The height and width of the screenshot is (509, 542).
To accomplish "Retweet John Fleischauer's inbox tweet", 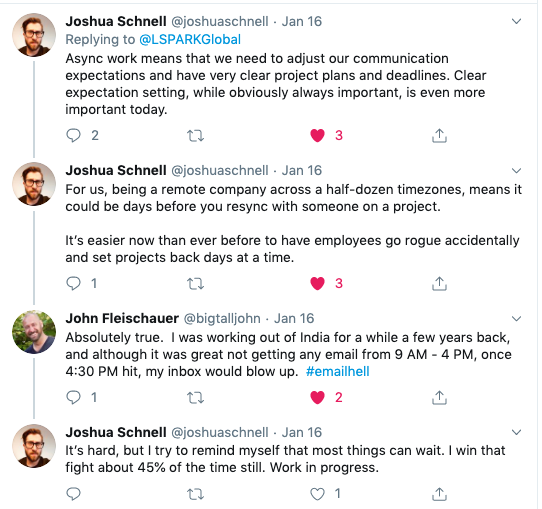I will 196,398.
